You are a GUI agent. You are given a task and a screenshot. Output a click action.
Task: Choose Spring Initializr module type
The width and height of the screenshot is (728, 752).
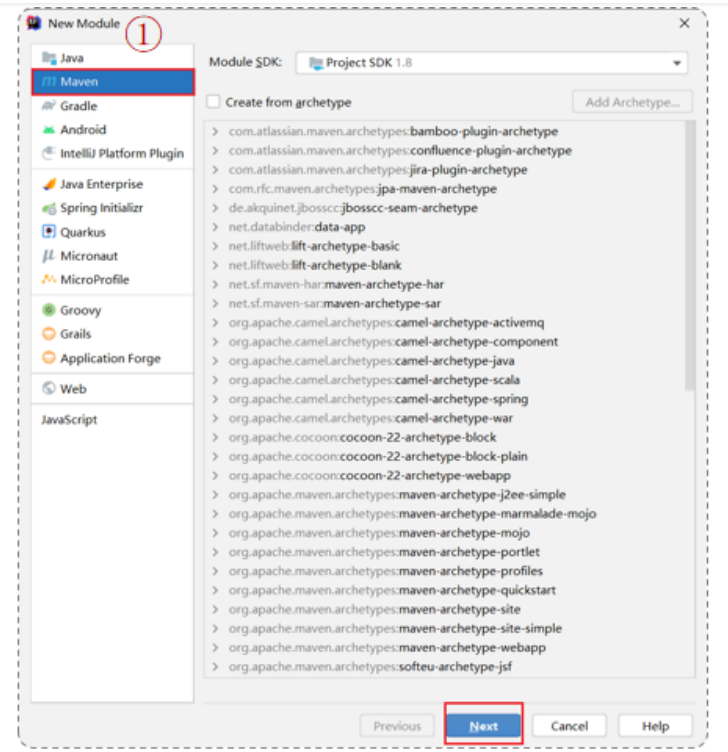tap(113, 208)
